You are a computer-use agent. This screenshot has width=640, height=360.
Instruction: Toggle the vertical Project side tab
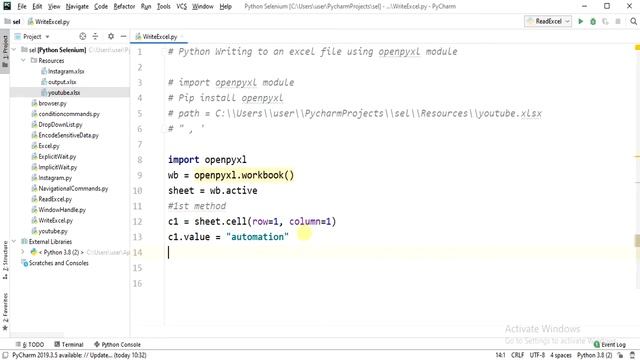click(5, 51)
